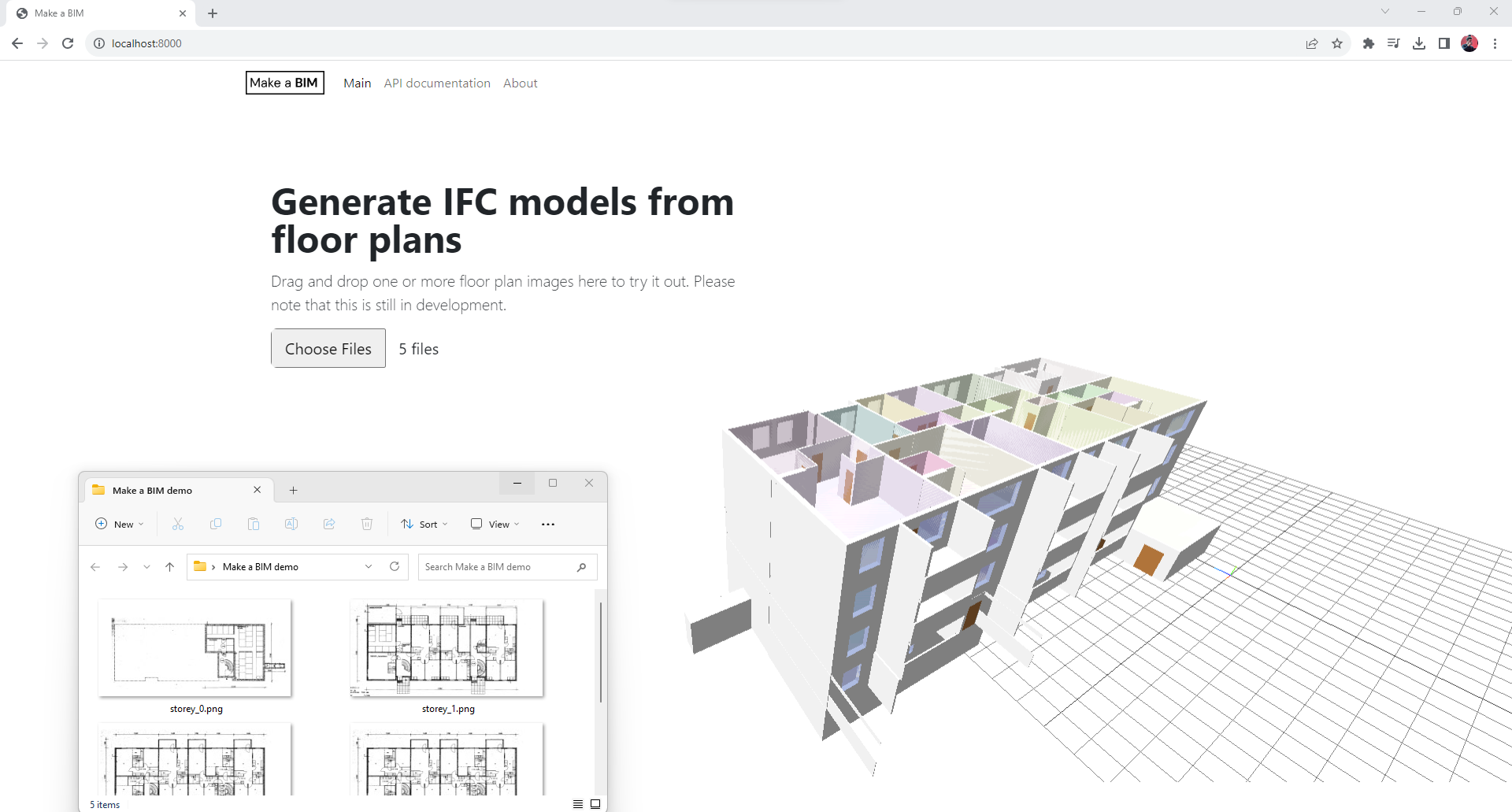
Task: Go up one folder level in Explorer
Action: click(169, 567)
